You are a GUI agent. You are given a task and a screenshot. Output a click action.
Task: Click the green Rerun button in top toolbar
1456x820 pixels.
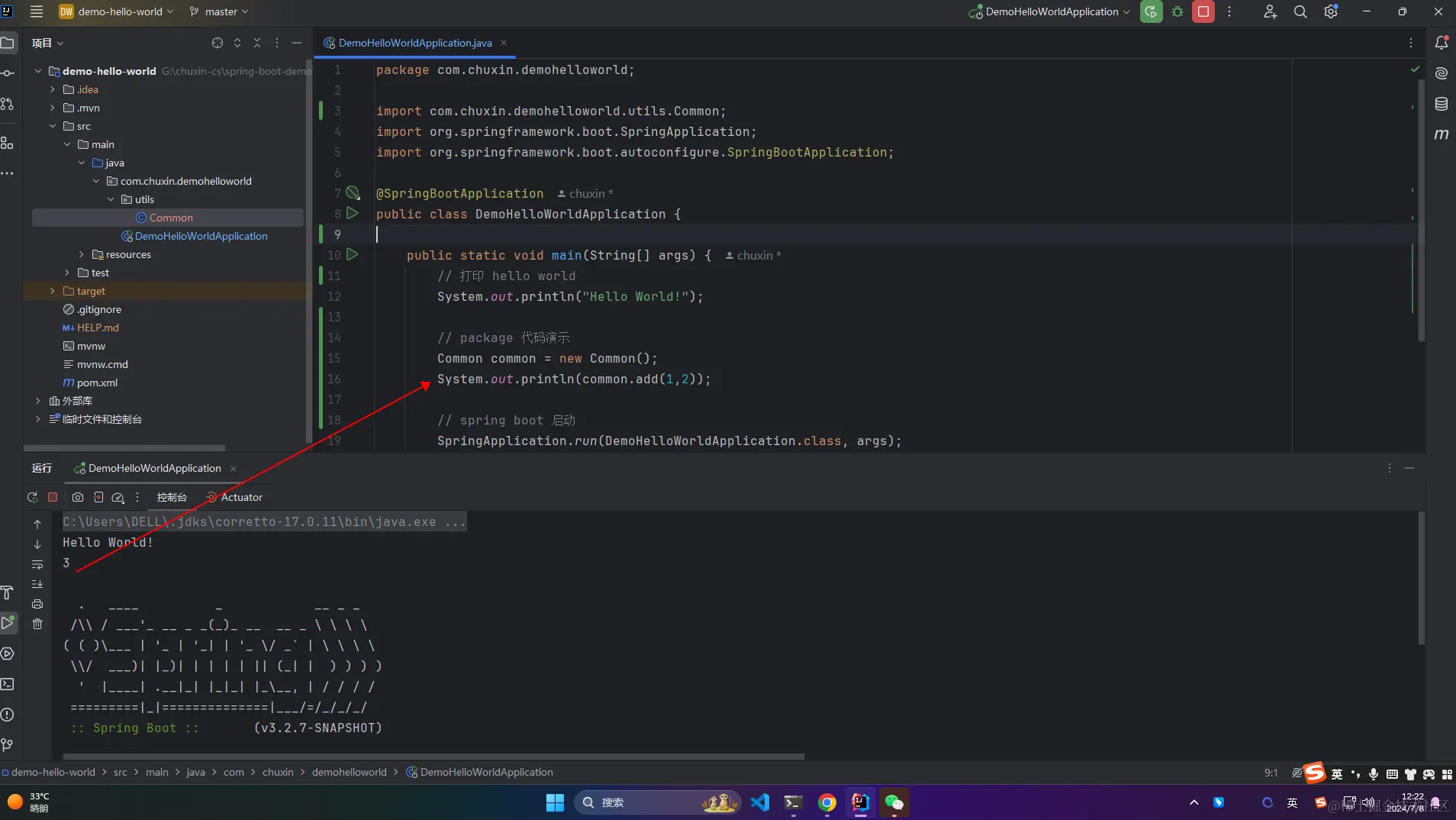pos(1151,11)
